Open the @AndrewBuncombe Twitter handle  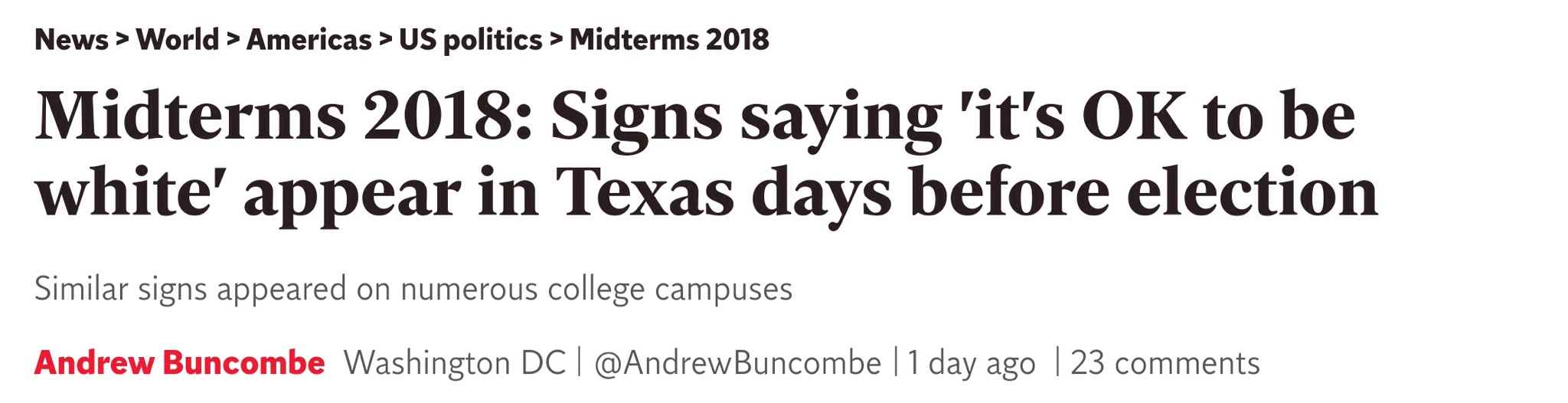coord(737,362)
